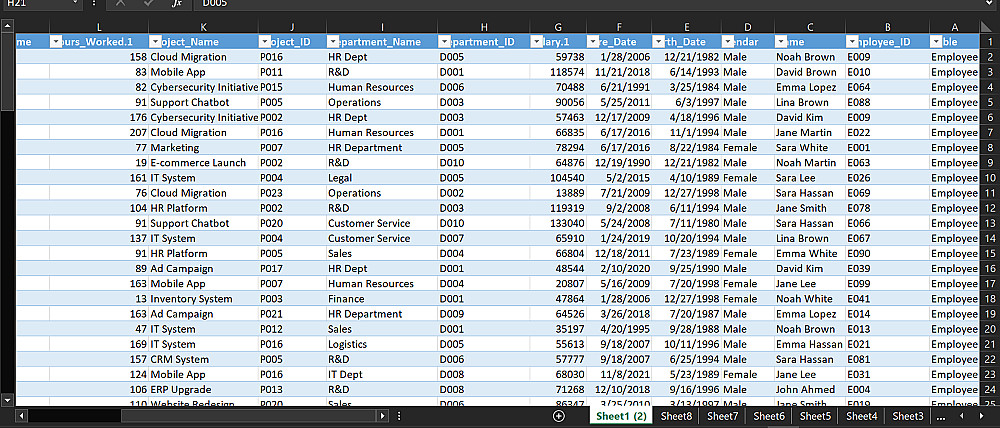Image resolution: width=1000 pixels, height=428 pixels.
Task: Select column G header
Action: point(558,26)
